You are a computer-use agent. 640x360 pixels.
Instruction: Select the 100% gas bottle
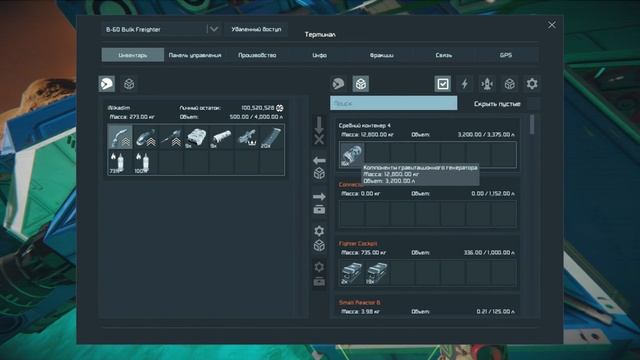point(145,162)
